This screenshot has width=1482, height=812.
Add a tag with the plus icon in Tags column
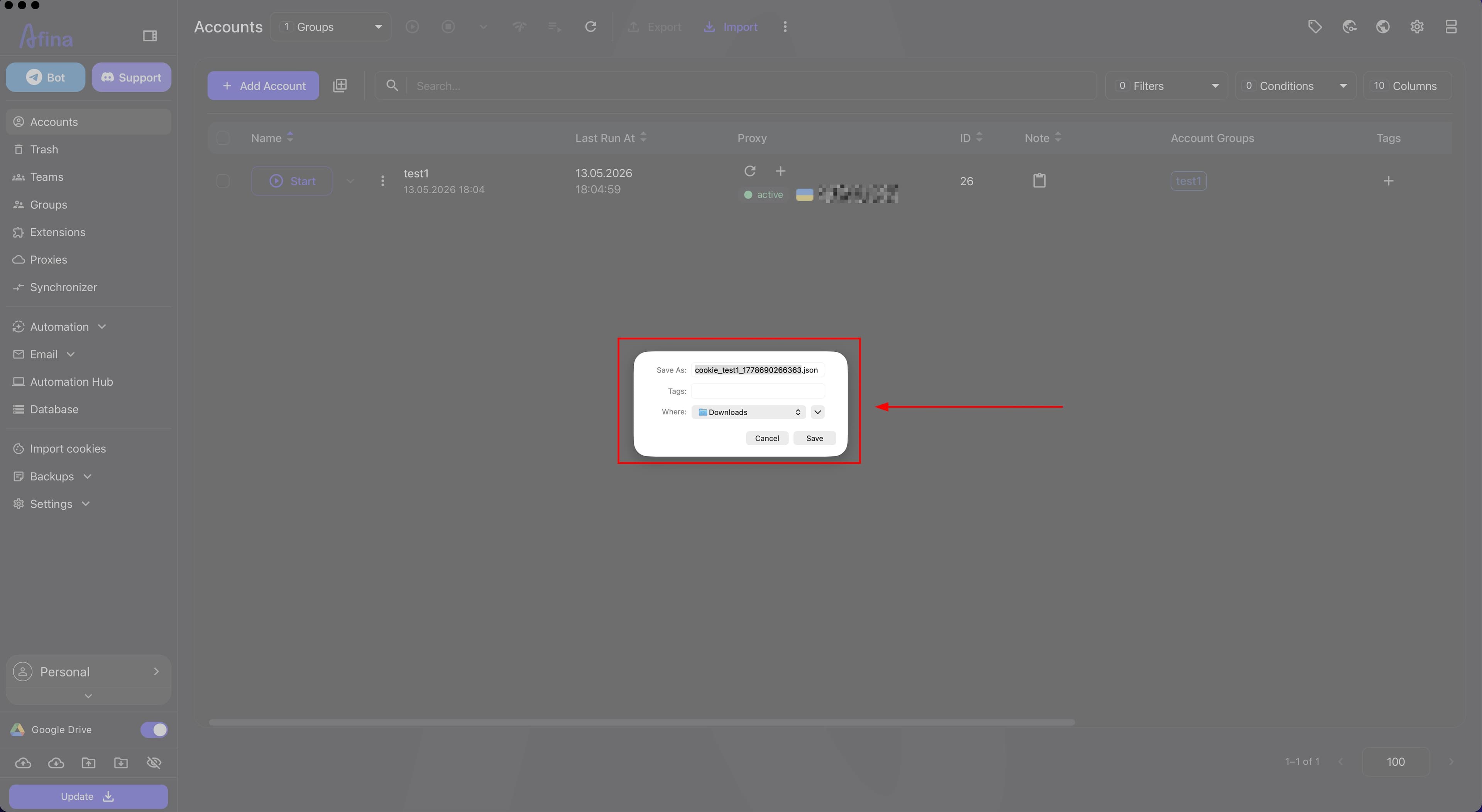click(x=1388, y=181)
